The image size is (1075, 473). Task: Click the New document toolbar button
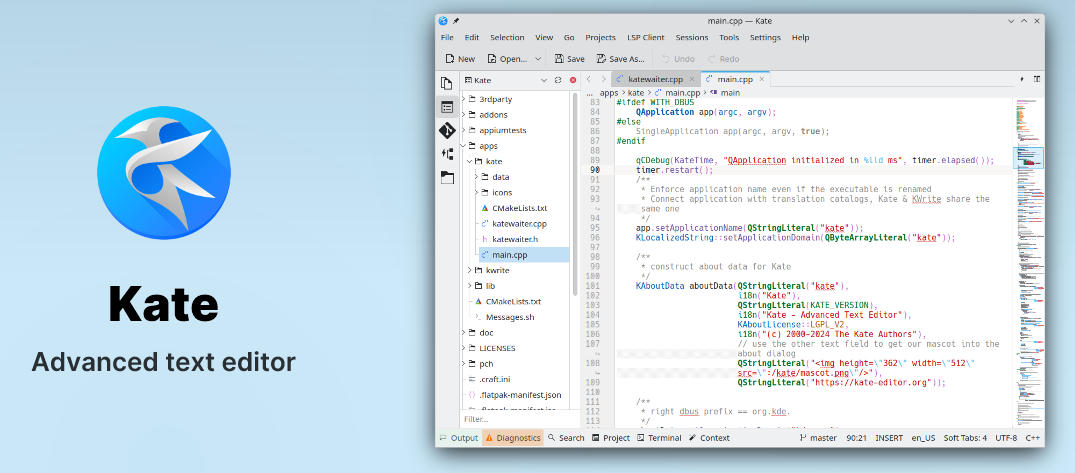(x=460, y=59)
